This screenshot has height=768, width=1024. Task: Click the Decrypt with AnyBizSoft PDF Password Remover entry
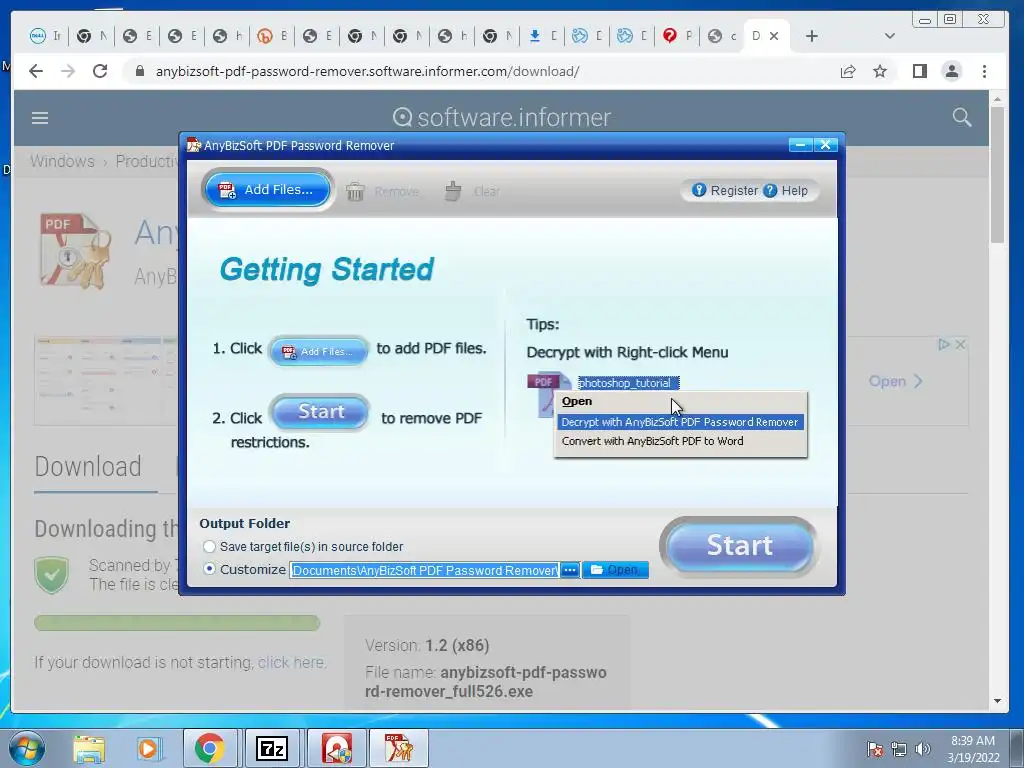click(x=680, y=422)
